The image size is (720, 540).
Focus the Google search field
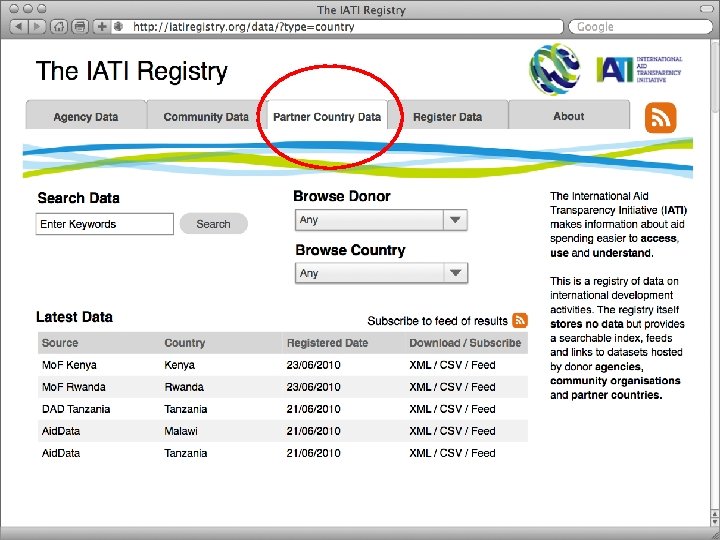(640, 27)
